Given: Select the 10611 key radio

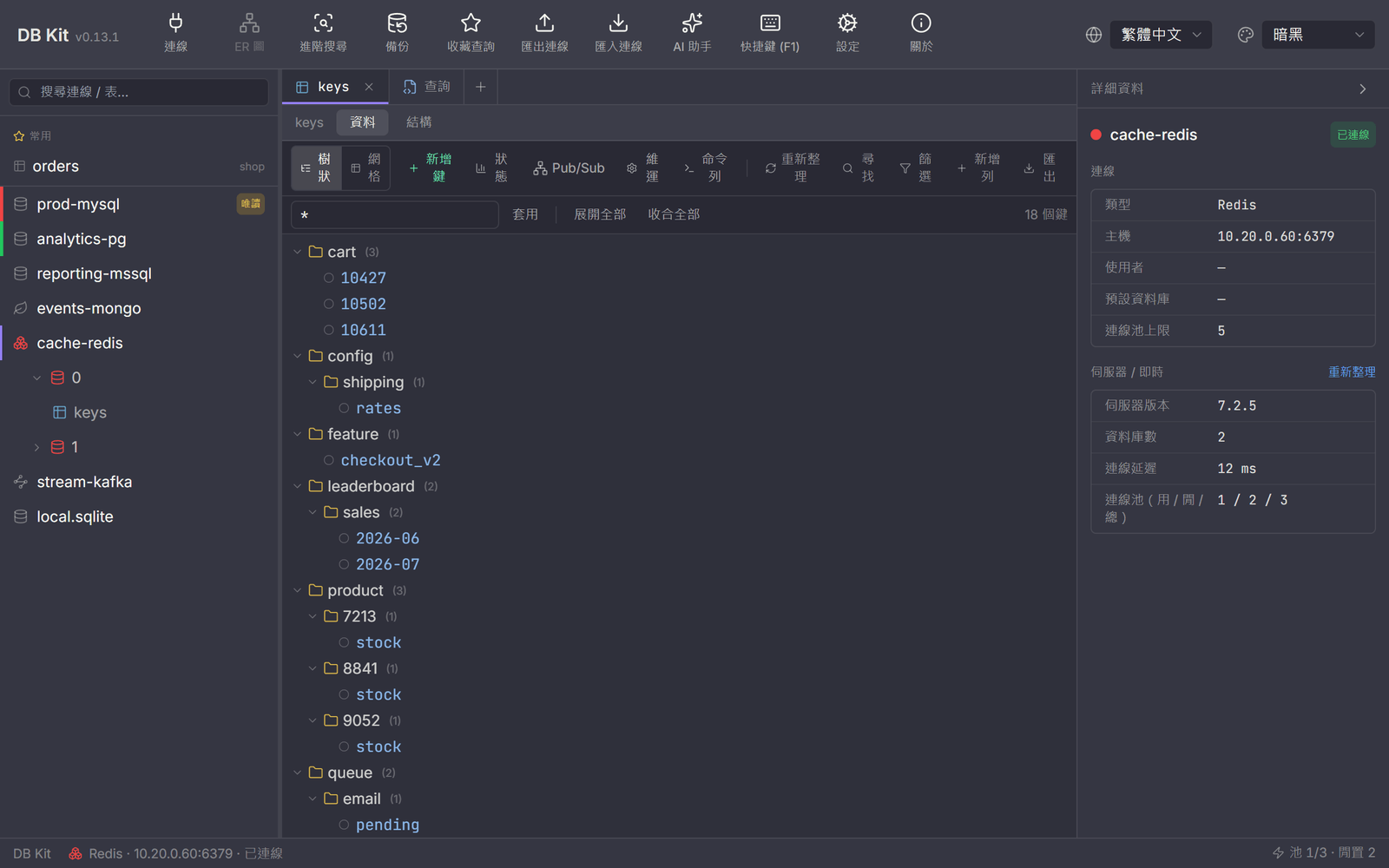Looking at the screenshot, I should [328, 330].
